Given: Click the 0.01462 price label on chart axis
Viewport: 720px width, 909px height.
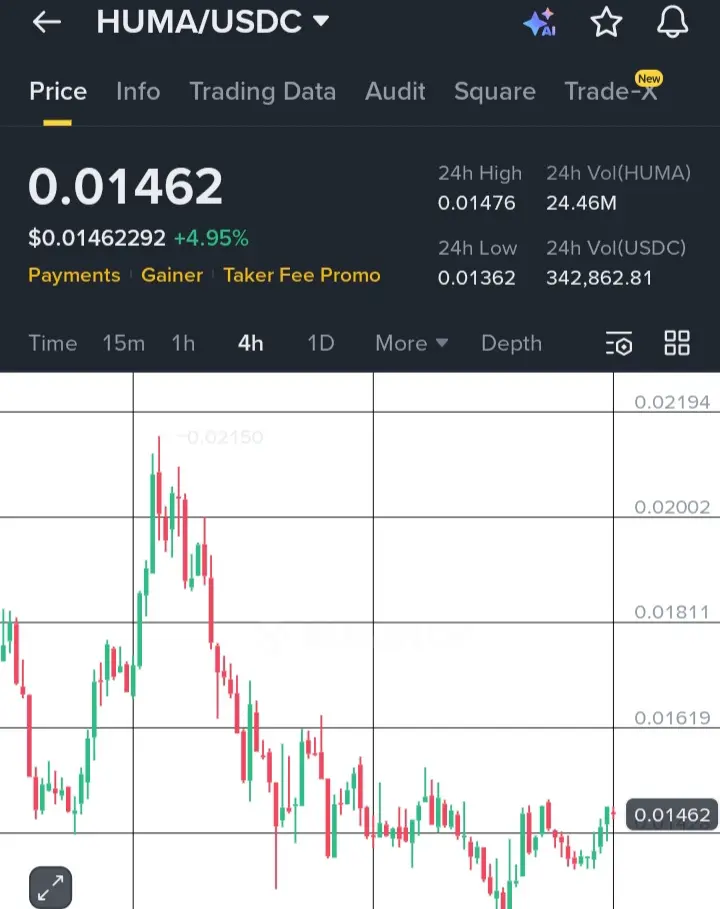Looking at the screenshot, I should click(x=672, y=815).
